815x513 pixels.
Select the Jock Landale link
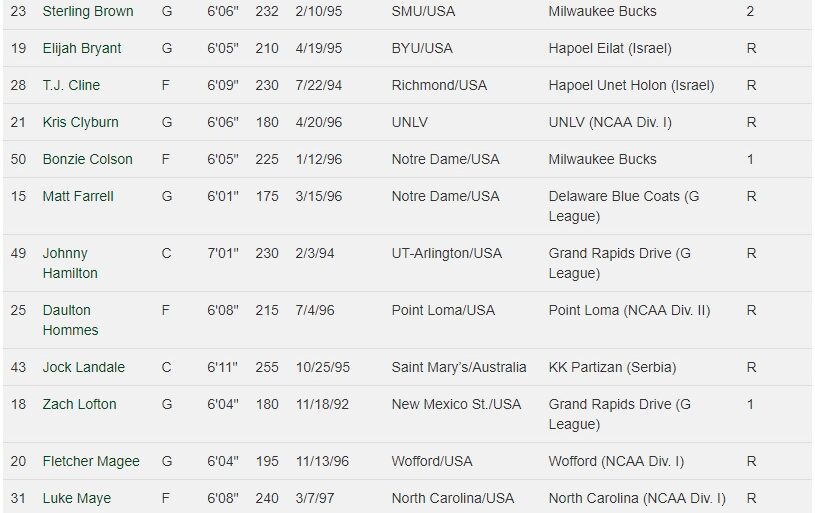point(84,367)
